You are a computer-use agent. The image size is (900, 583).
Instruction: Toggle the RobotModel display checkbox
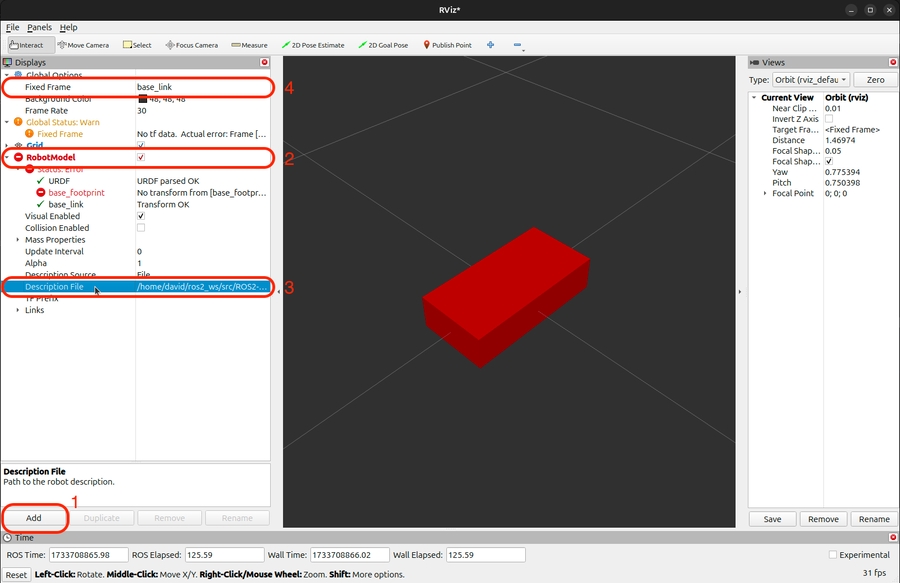[x=141, y=157]
